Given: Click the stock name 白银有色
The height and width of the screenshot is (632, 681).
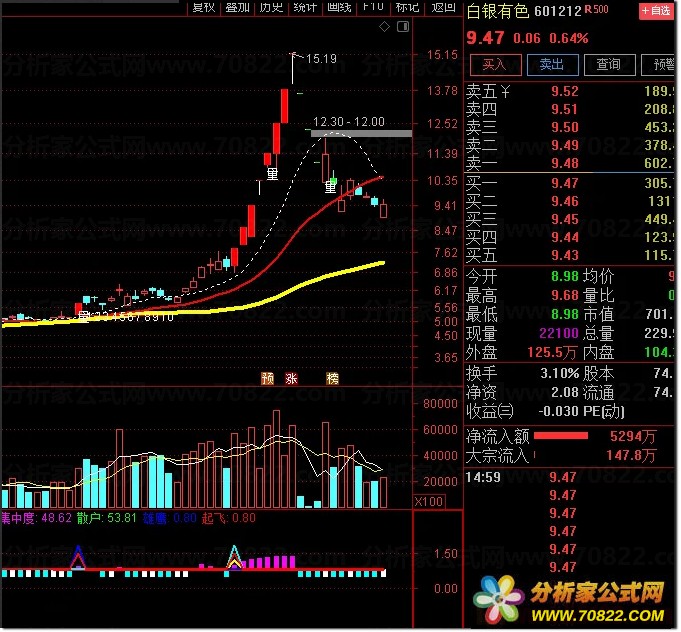Looking at the screenshot, I should [x=498, y=11].
